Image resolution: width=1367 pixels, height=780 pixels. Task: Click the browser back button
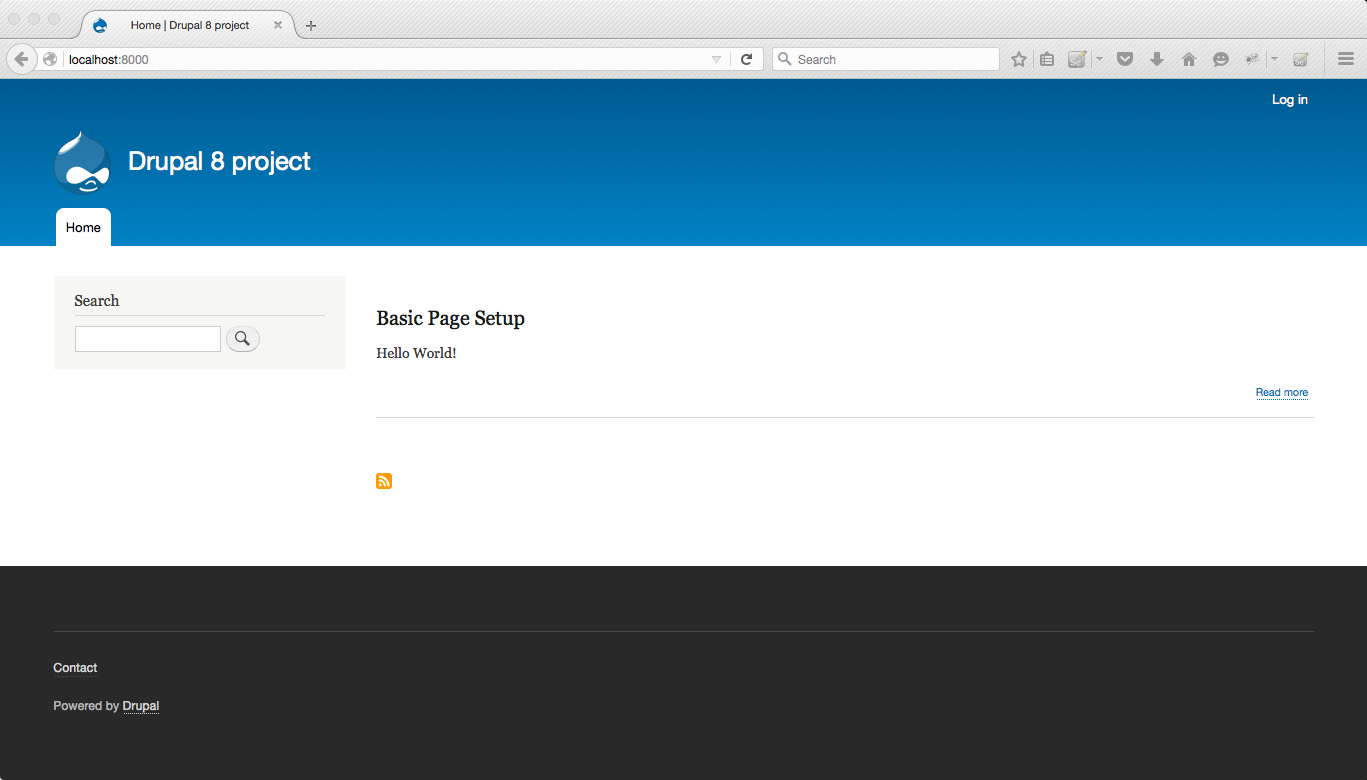(21, 59)
